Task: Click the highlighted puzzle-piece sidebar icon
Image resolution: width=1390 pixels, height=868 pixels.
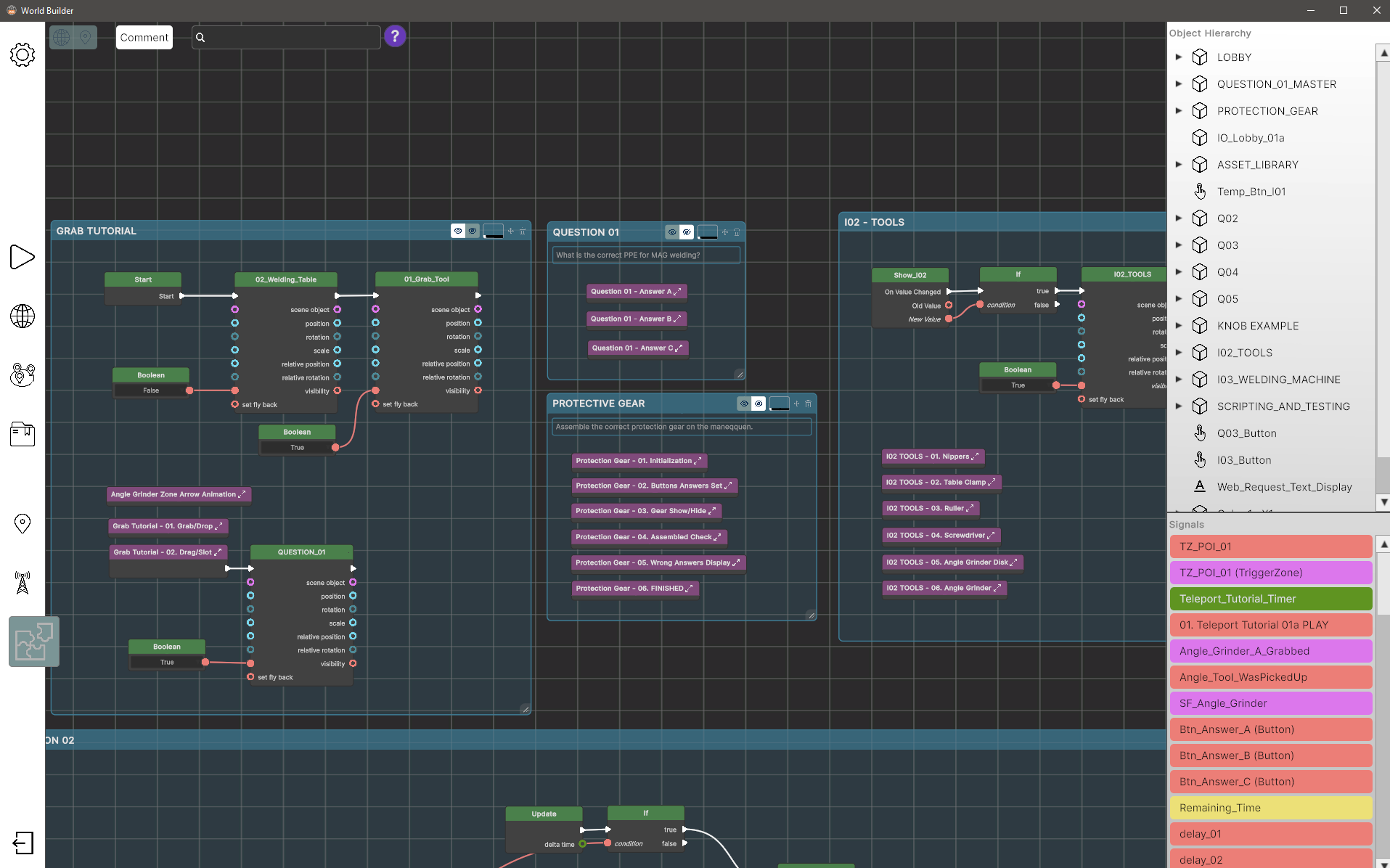Action: [33, 641]
